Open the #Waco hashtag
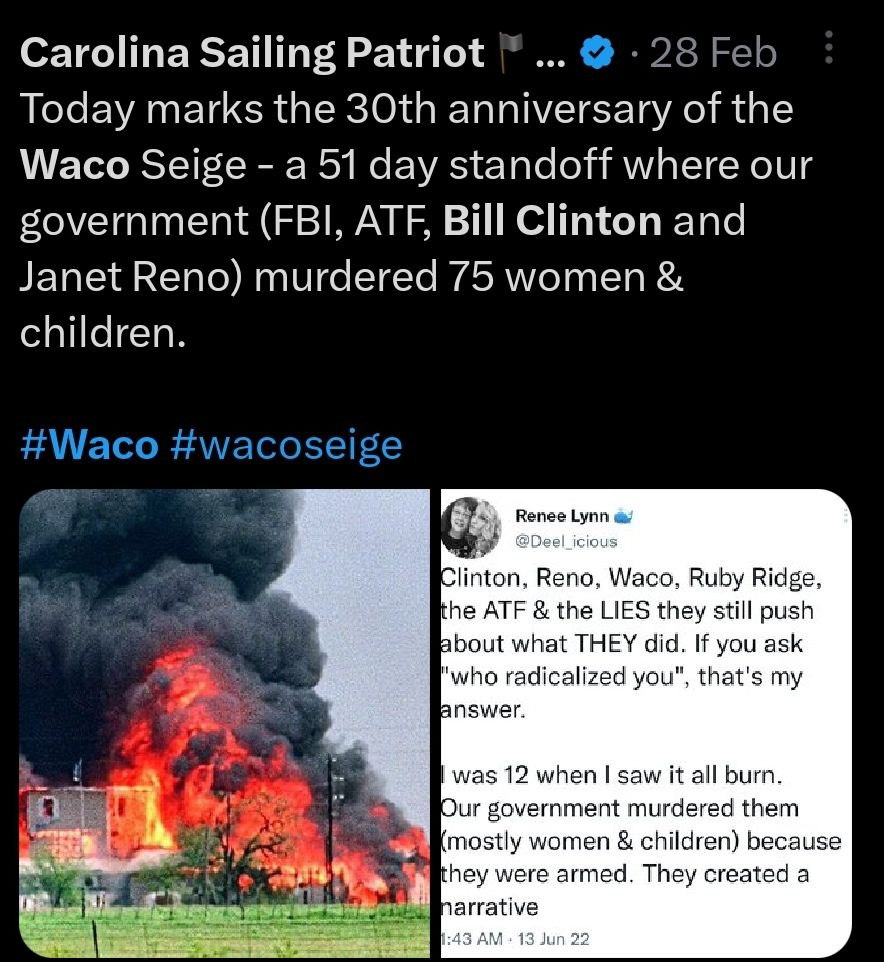Screen dimensions: 884x962 [x=88, y=444]
